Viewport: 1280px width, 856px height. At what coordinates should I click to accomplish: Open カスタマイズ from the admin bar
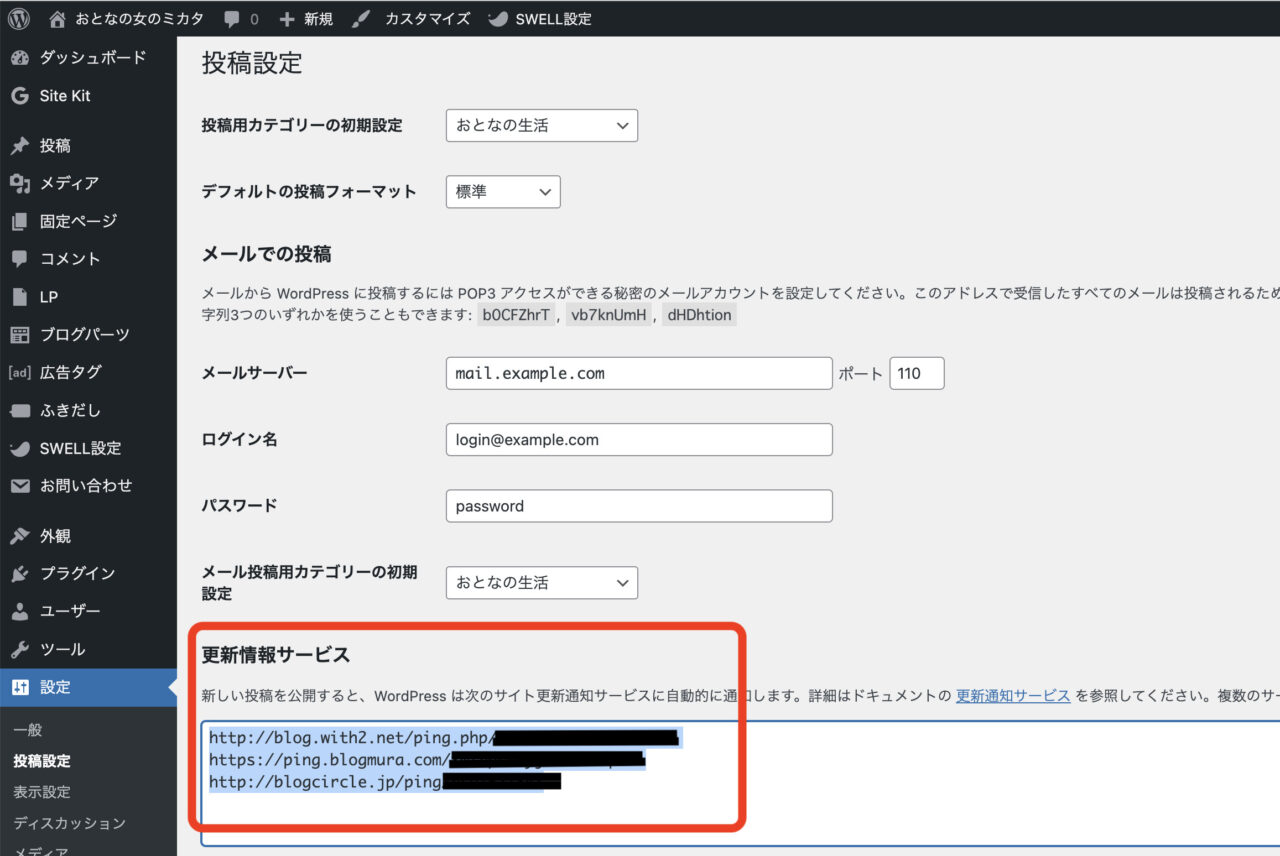click(427, 19)
